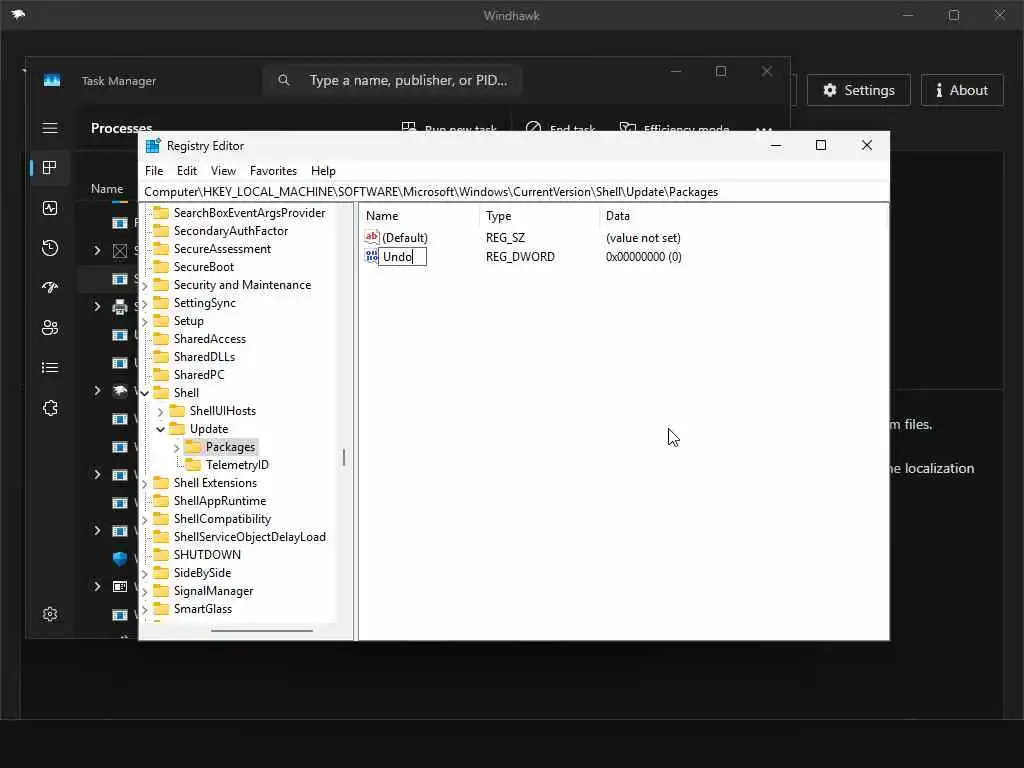Open Task Manager hamburger navigation menu
The width and height of the screenshot is (1024, 768).
(50, 128)
